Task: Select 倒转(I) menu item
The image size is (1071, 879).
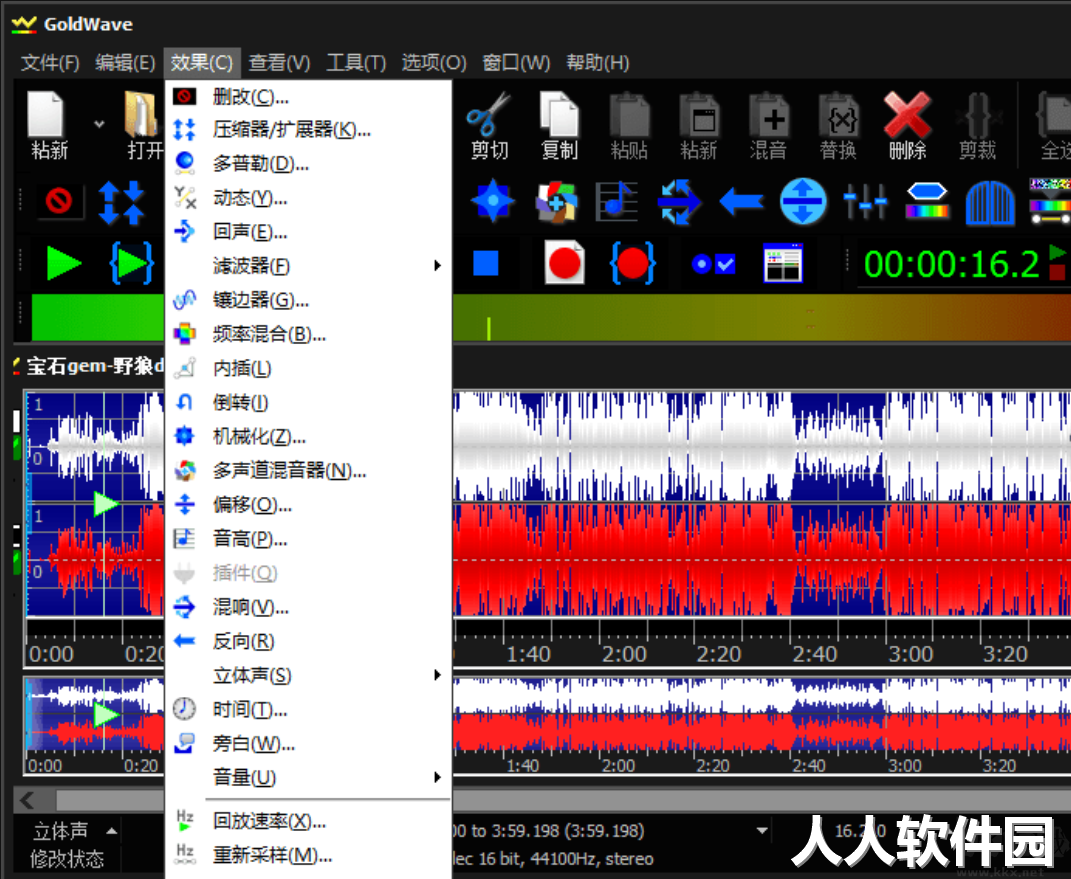Action: point(308,402)
